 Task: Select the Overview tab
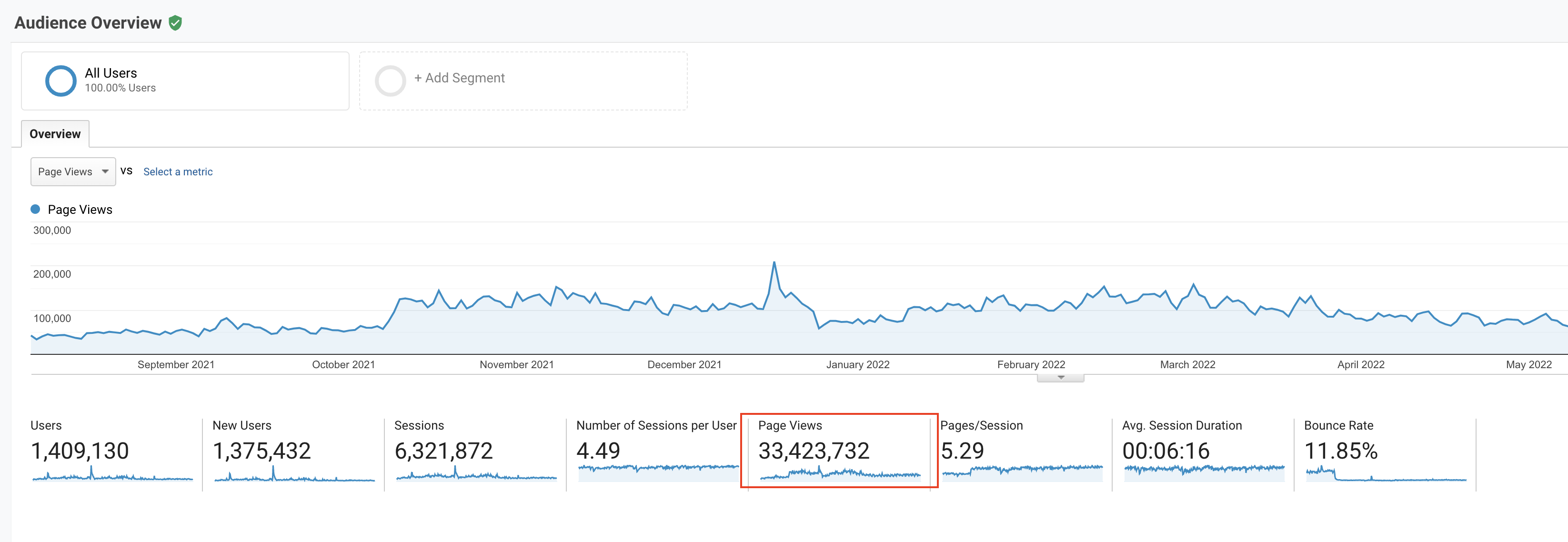click(55, 134)
